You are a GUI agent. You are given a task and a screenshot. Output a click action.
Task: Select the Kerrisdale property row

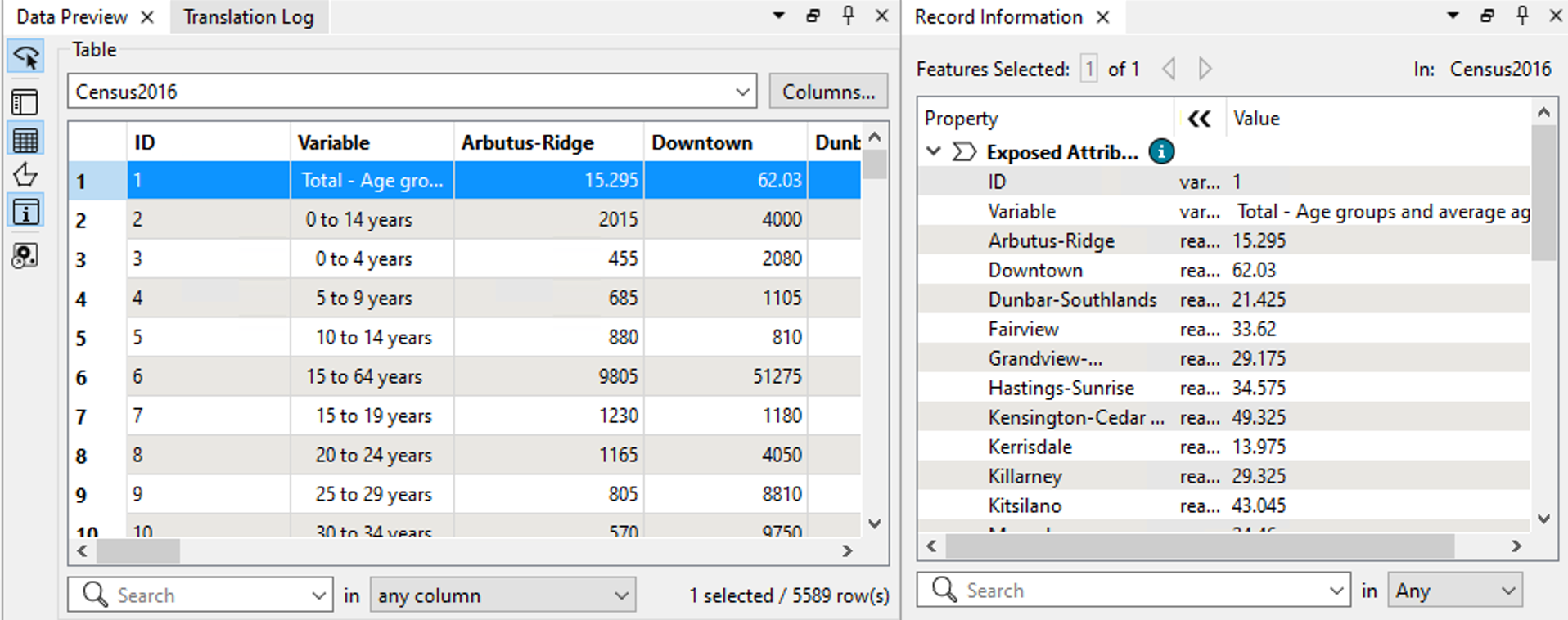[x=1223, y=447]
